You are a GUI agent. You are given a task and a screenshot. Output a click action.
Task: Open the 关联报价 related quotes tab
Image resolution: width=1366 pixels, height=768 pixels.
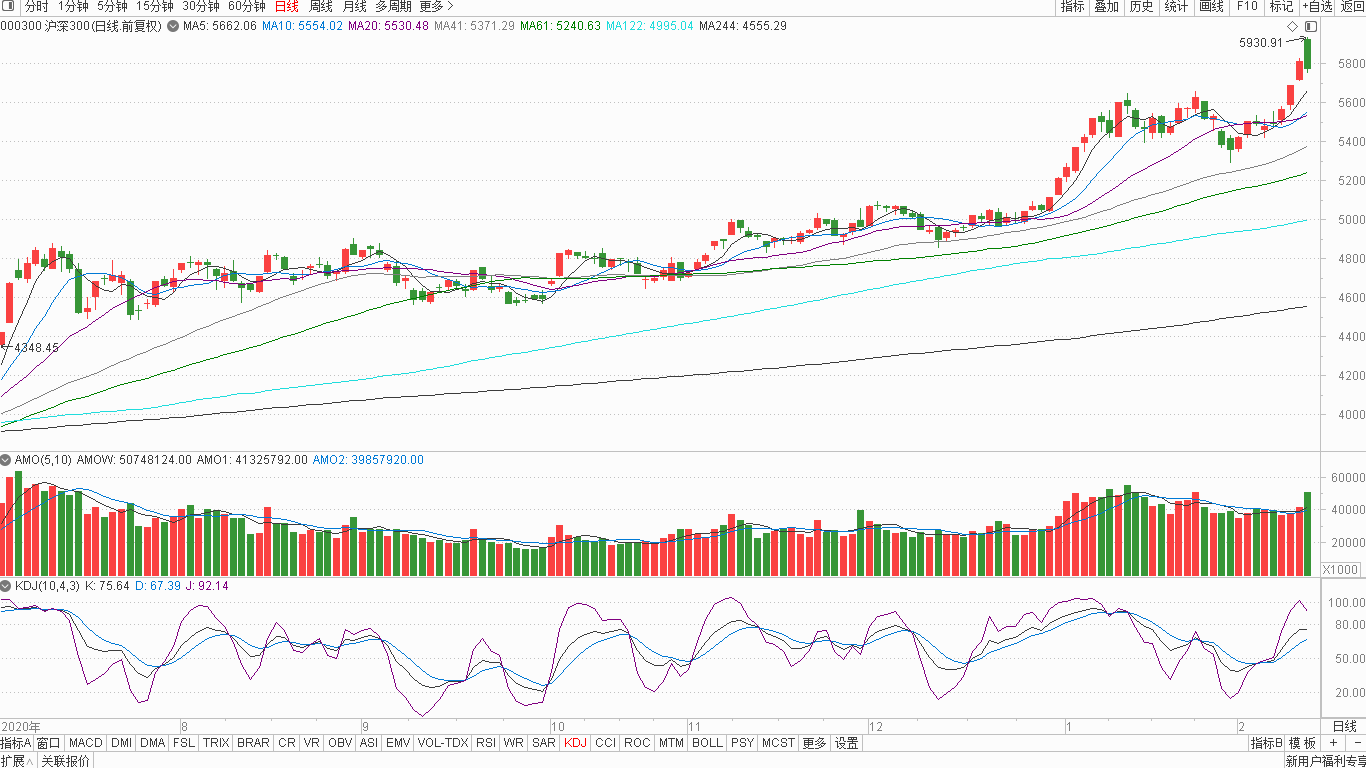pyautogui.click(x=66, y=761)
